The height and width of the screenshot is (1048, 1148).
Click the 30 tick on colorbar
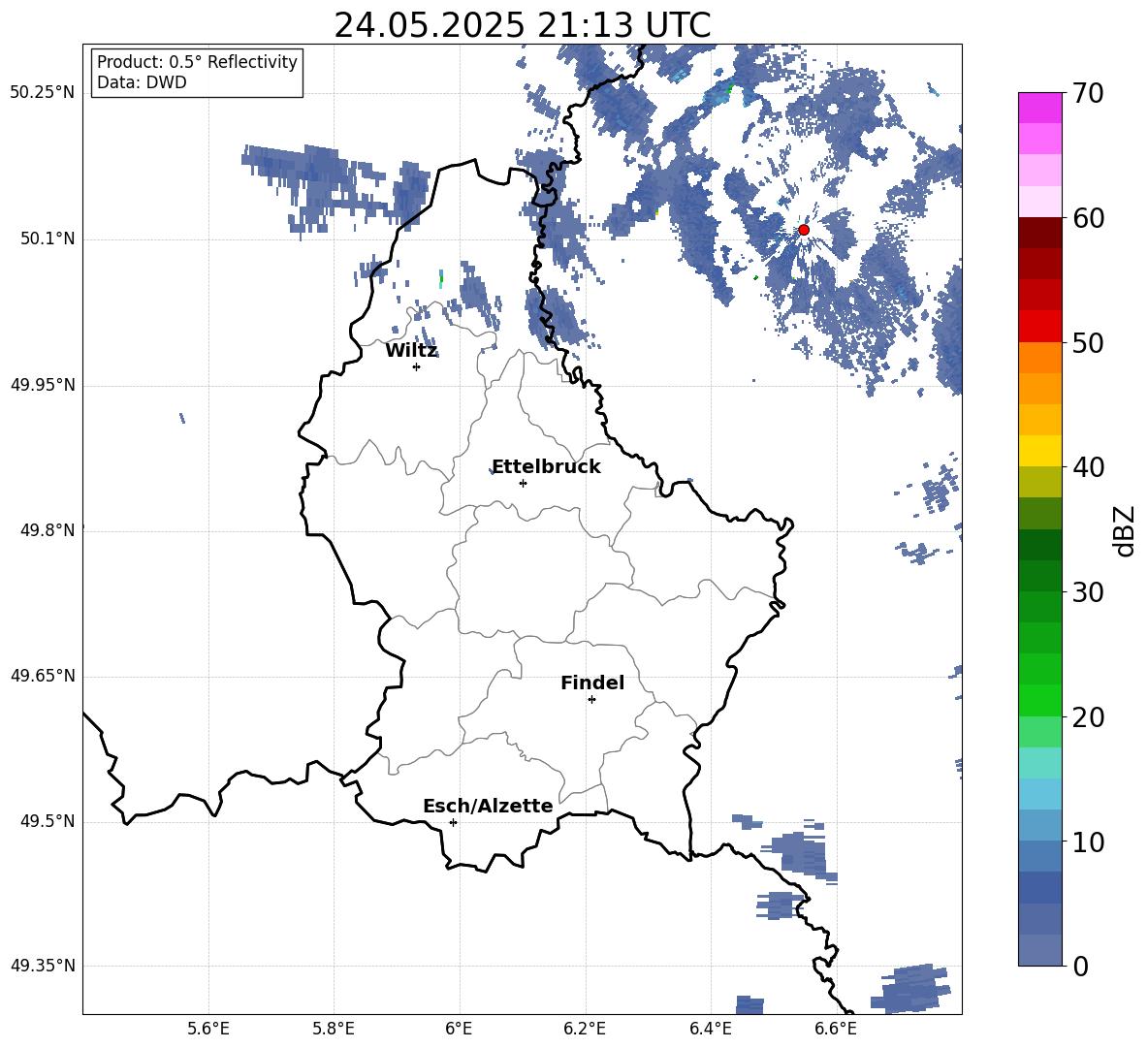pyautogui.click(x=1088, y=592)
